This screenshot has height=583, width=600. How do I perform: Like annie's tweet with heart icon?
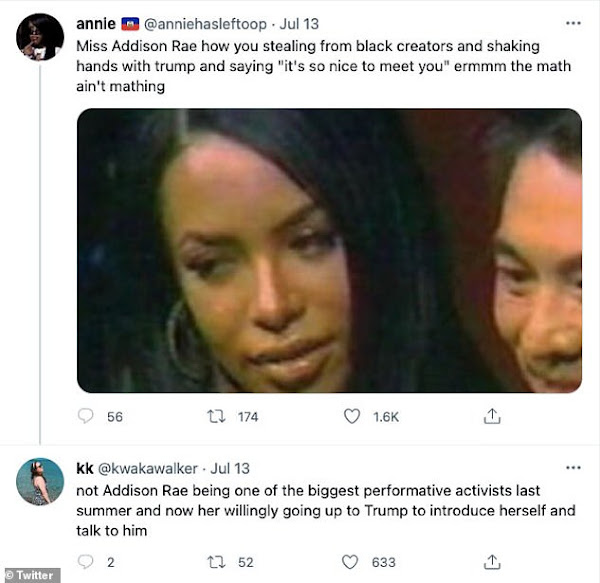coord(352,416)
